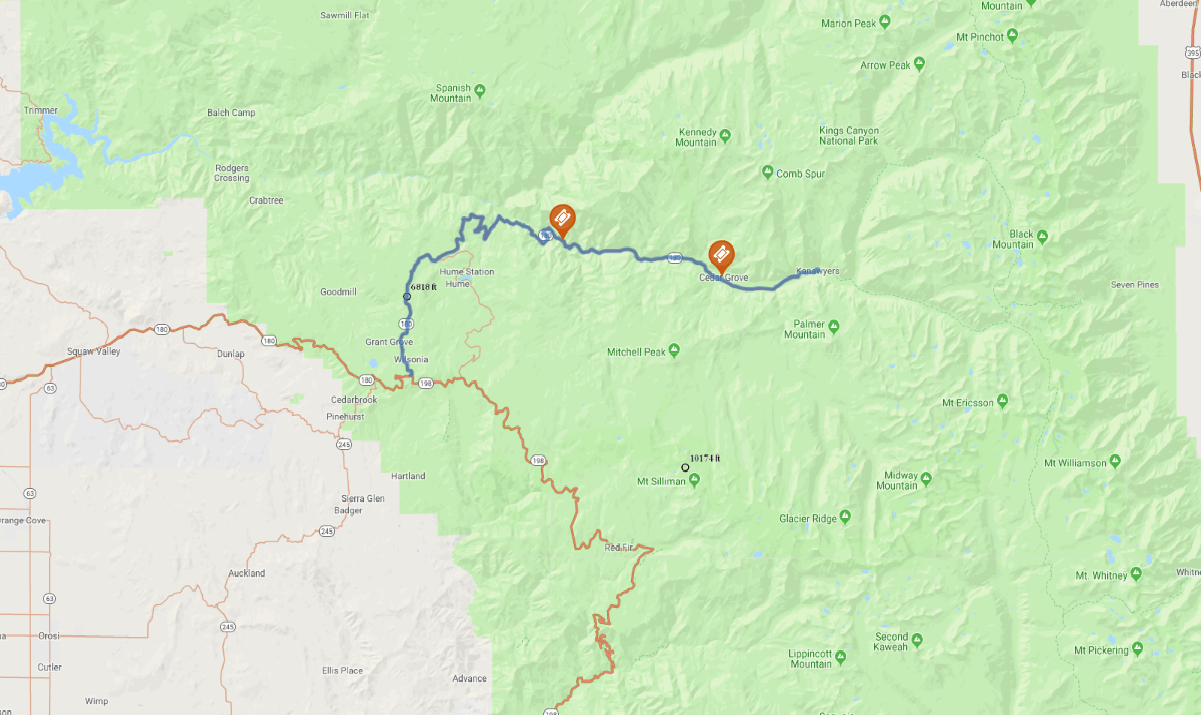Select the Mitchell Peak mountain icon

click(x=674, y=351)
